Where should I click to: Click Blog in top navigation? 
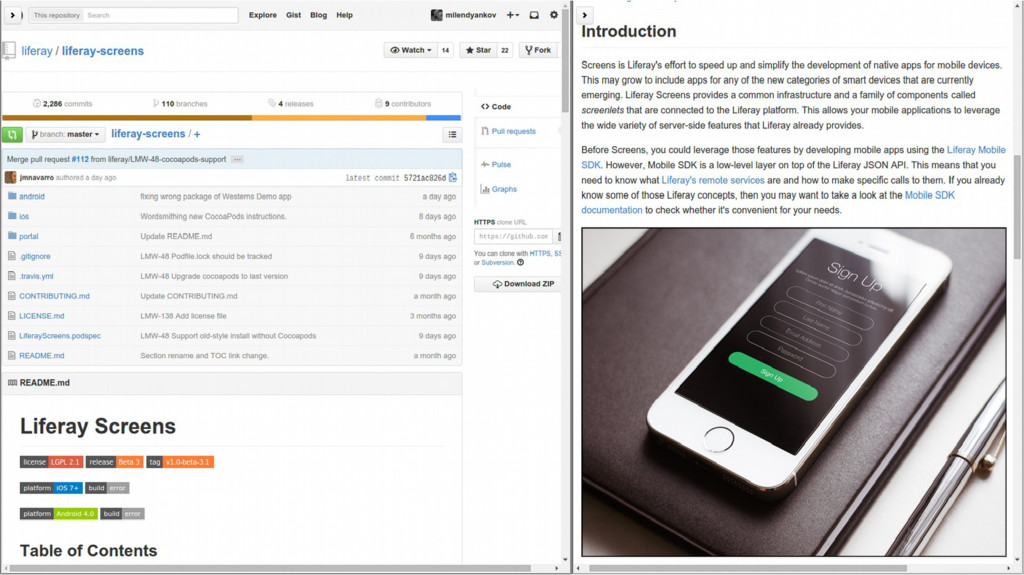click(x=319, y=15)
